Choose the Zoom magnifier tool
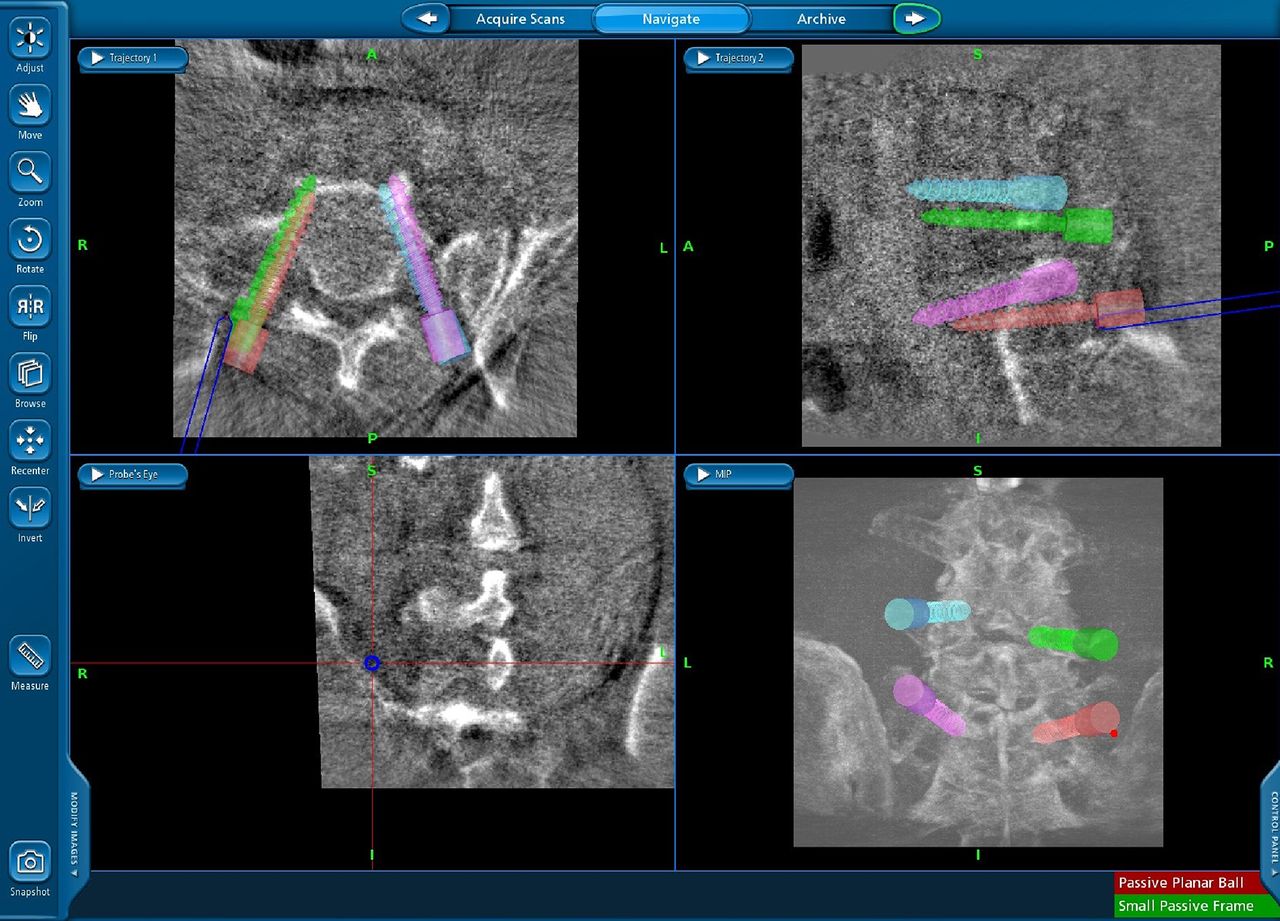 pyautogui.click(x=30, y=173)
